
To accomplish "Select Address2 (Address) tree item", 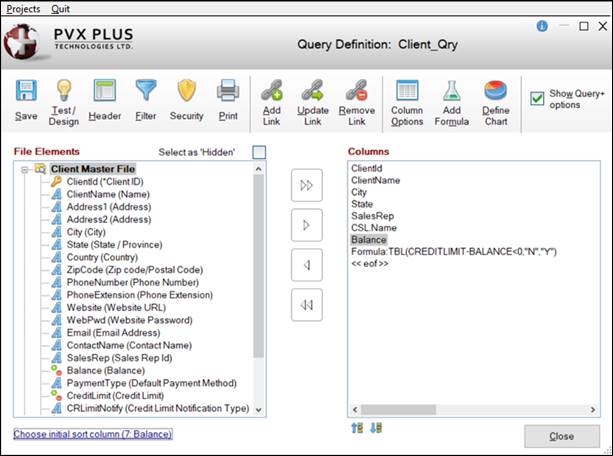I will (x=109, y=219).
